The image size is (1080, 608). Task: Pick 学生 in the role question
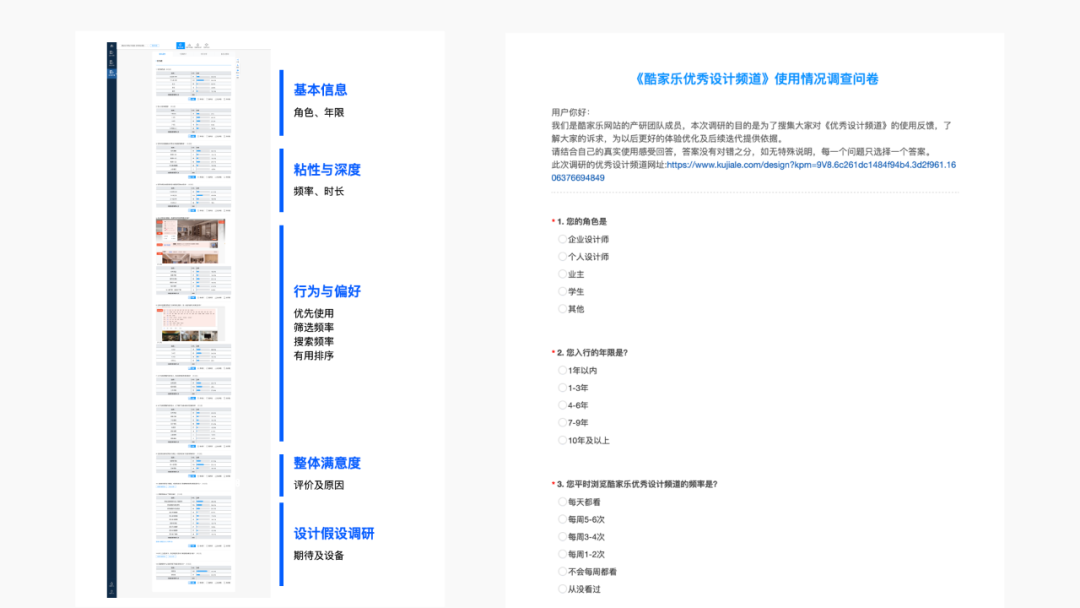click(563, 292)
